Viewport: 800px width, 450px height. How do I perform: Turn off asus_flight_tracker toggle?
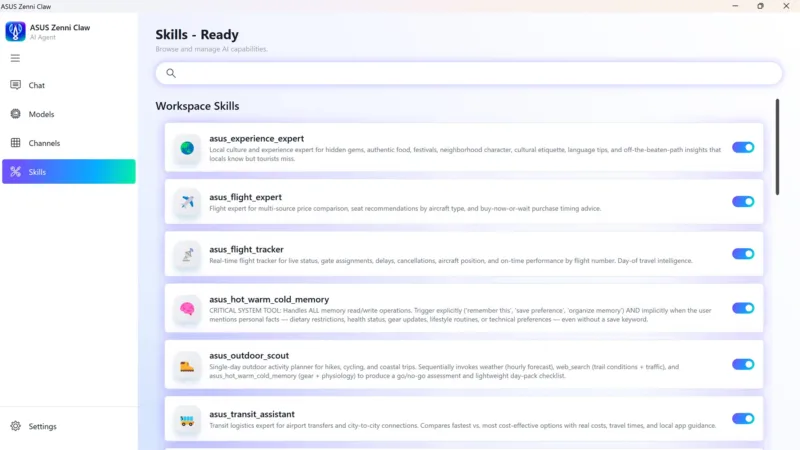coord(743,254)
